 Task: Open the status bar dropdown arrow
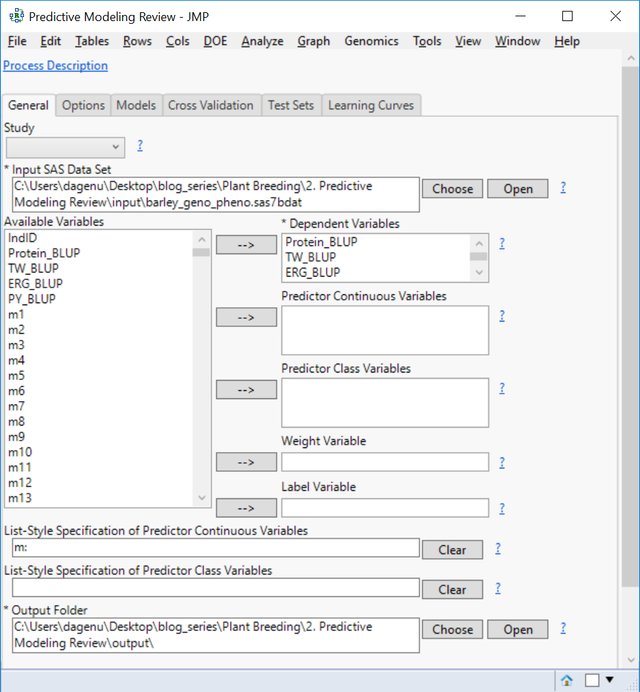tap(610, 680)
